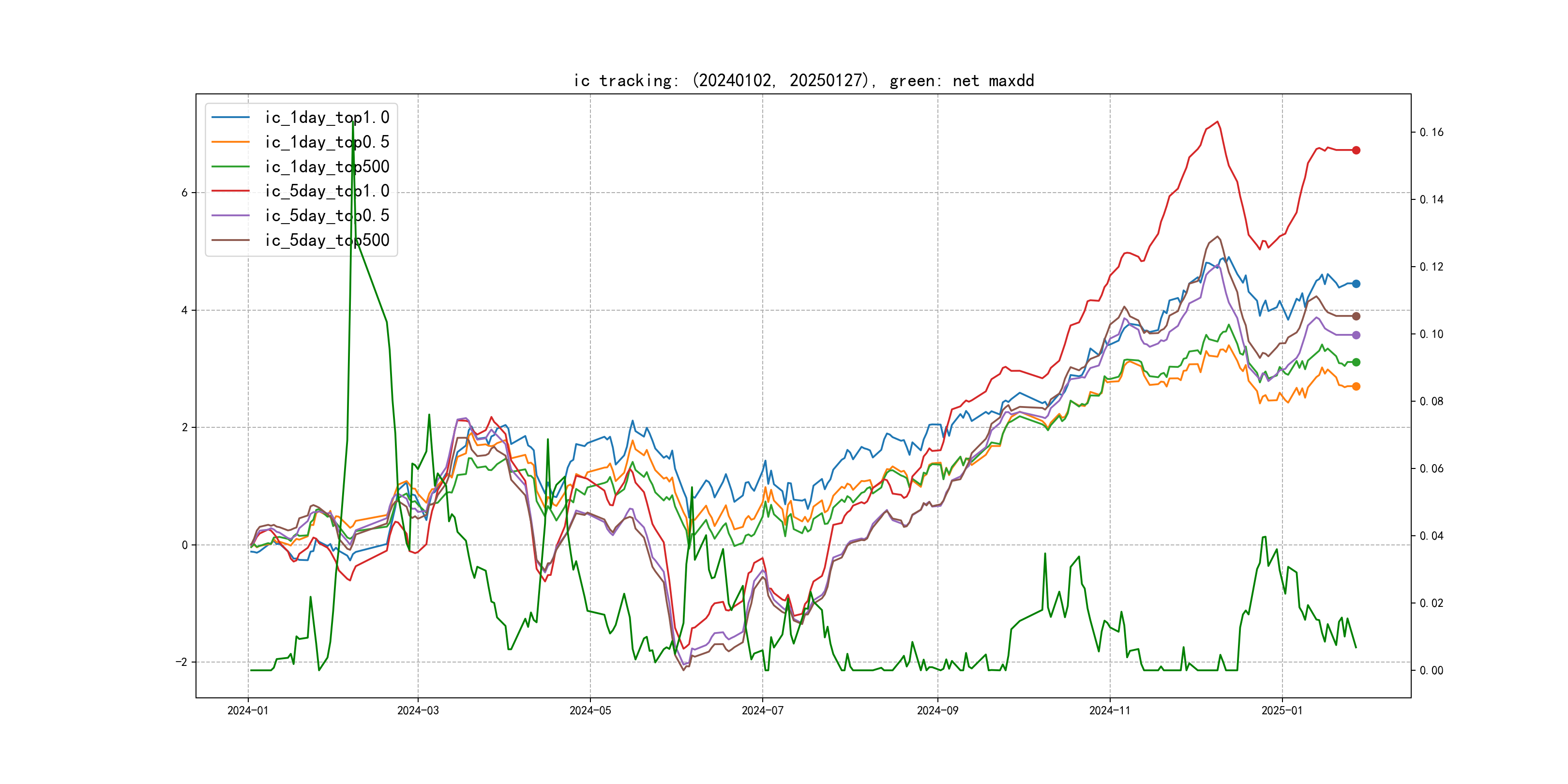Click the chart title text
The image size is (1568, 784).
pyautogui.click(x=803, y=81)
